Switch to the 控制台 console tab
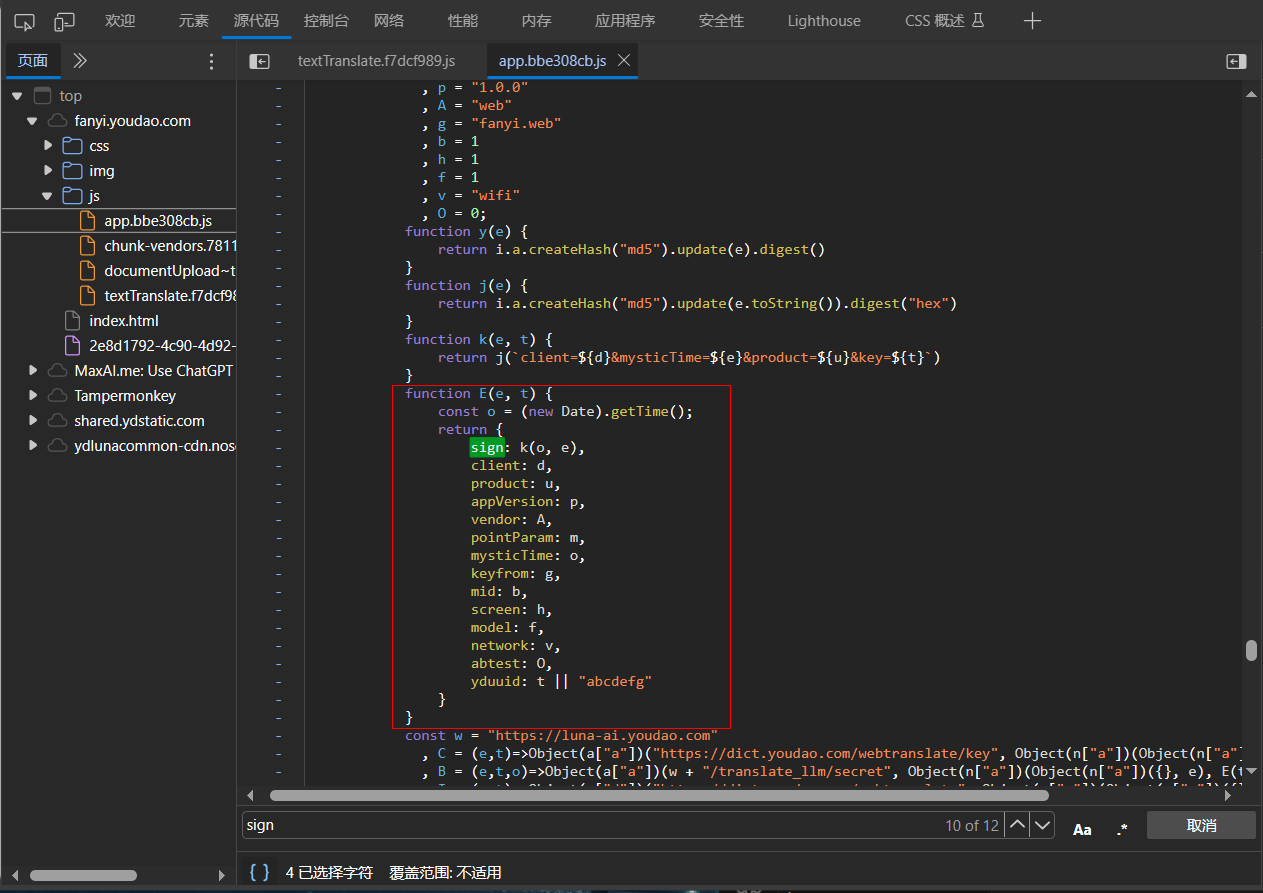The height and width of the screenshot is (893, 1263). tap(326, 21)
